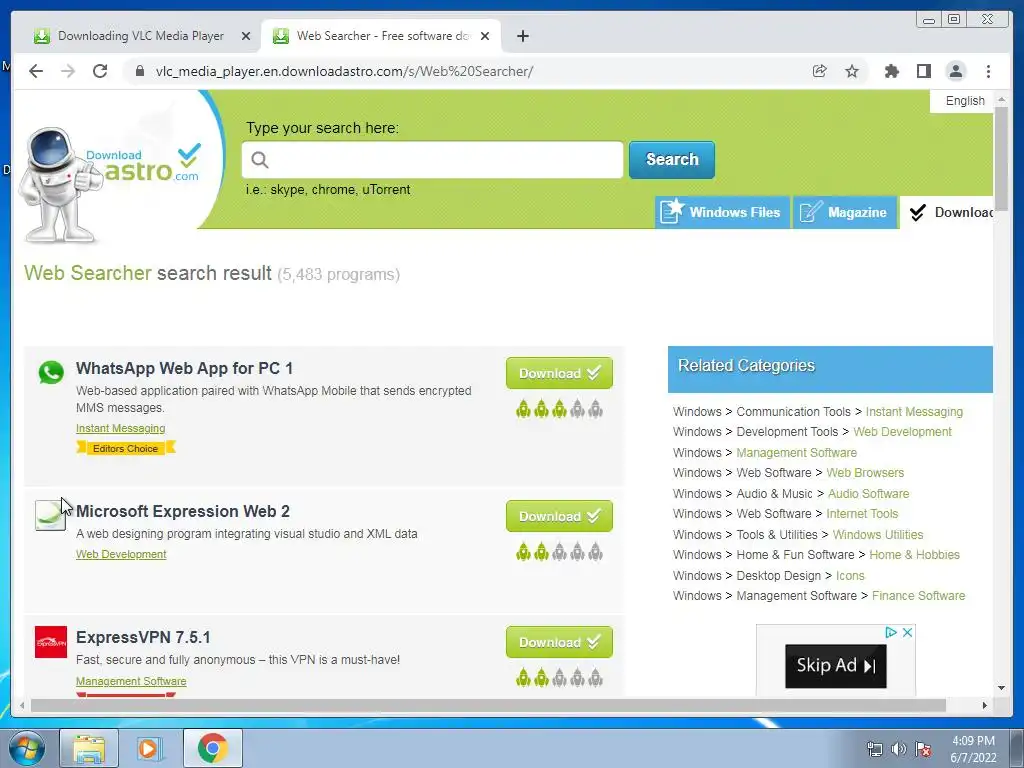The height and width of the screenshot is (768, 1024).
Task: Click ExpressVPN rocket rating icons
Action: tap(559, 679)
